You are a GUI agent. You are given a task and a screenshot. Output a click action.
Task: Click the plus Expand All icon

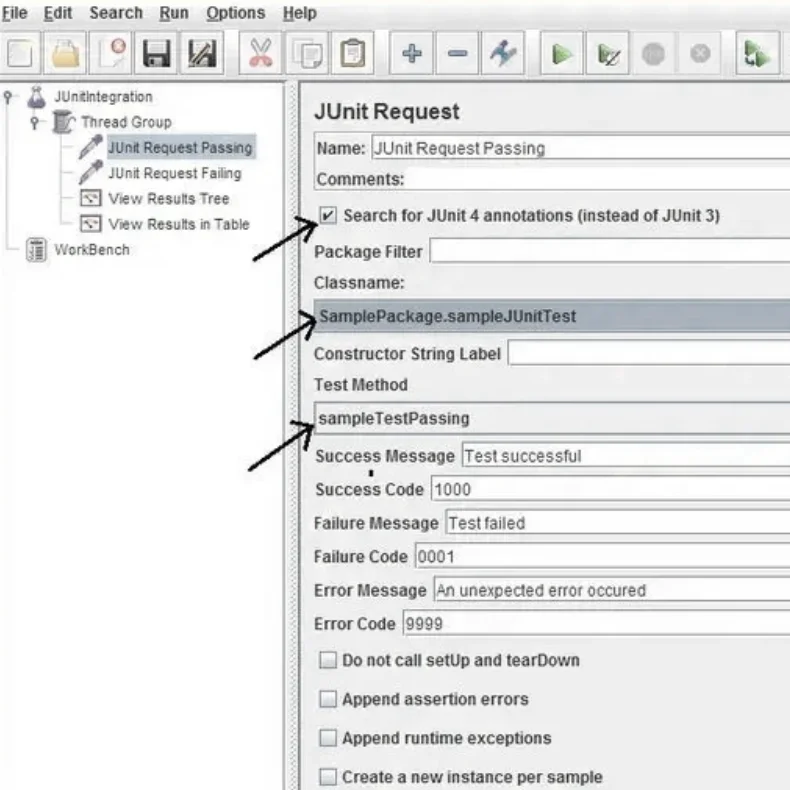(x=411, y=54)
